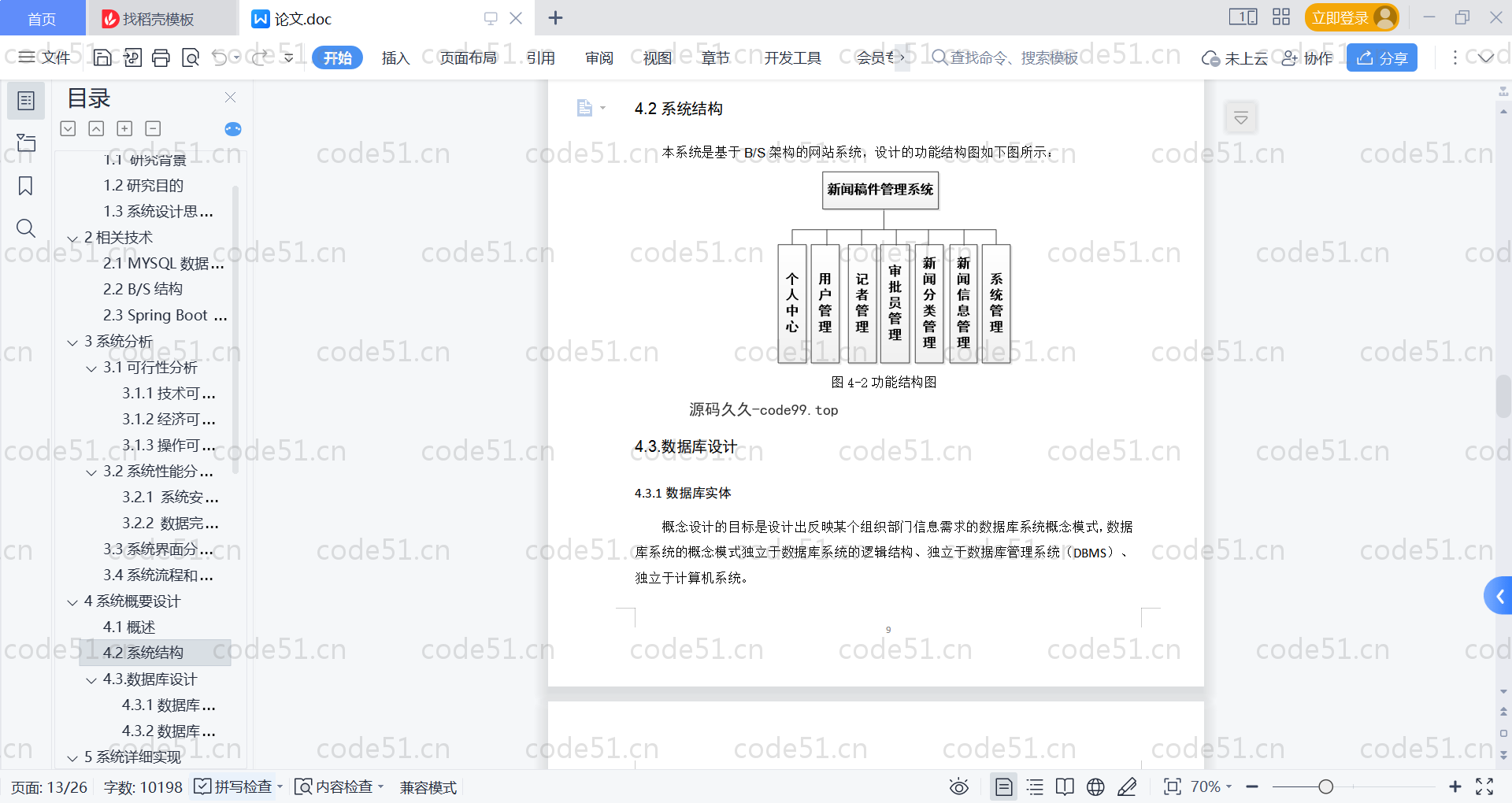Collapse the 2 相关技术 outline node

(x=72, y=239)
